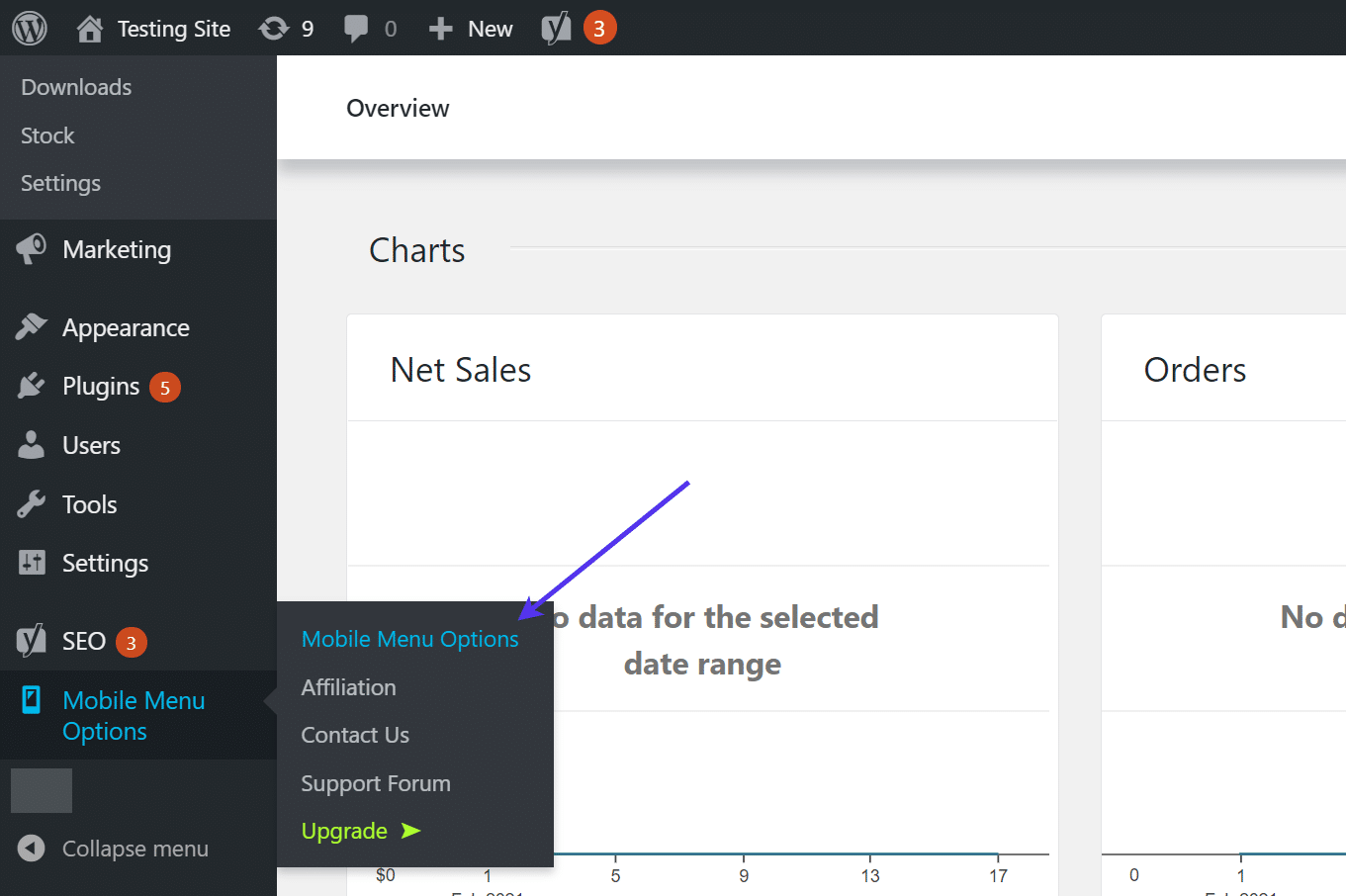The image size is (1346, 896).
Task: Open the Affiliation submenu link
Action: (x=348, y=687)
